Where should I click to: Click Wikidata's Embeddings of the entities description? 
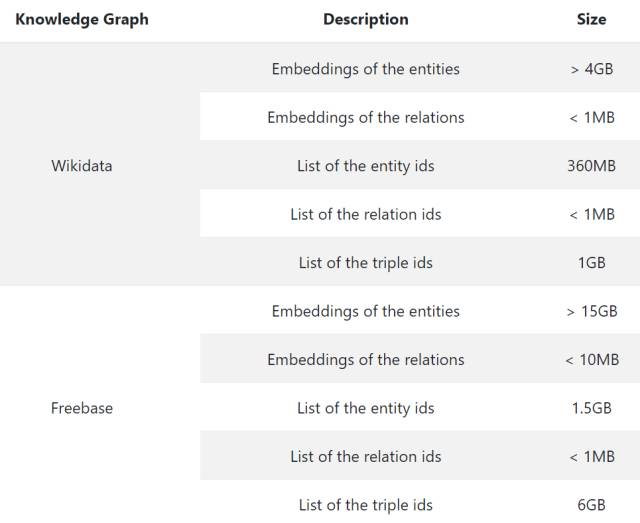(366, 69)
